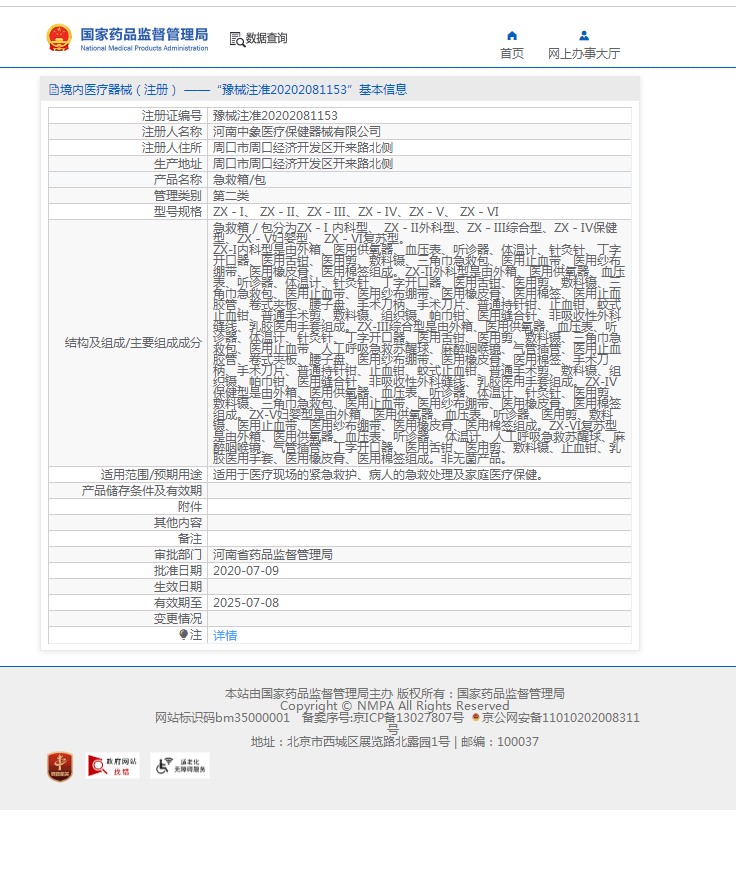Screen dimensions: 736x870
Task: Select product name 急救箱/包
Action: (x=239, y=180)
